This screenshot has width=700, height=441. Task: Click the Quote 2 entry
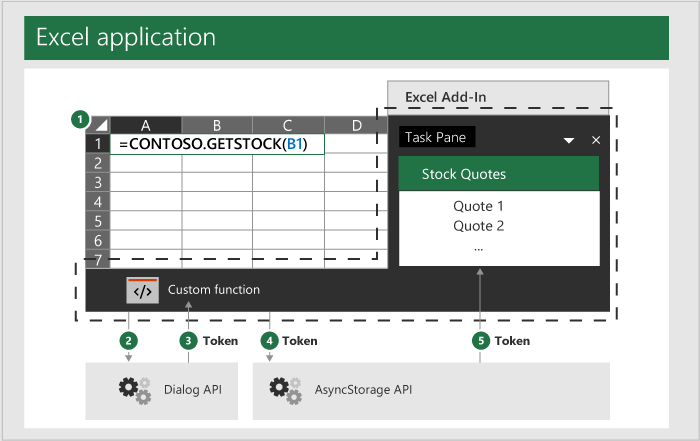click(x=478, y=226)
